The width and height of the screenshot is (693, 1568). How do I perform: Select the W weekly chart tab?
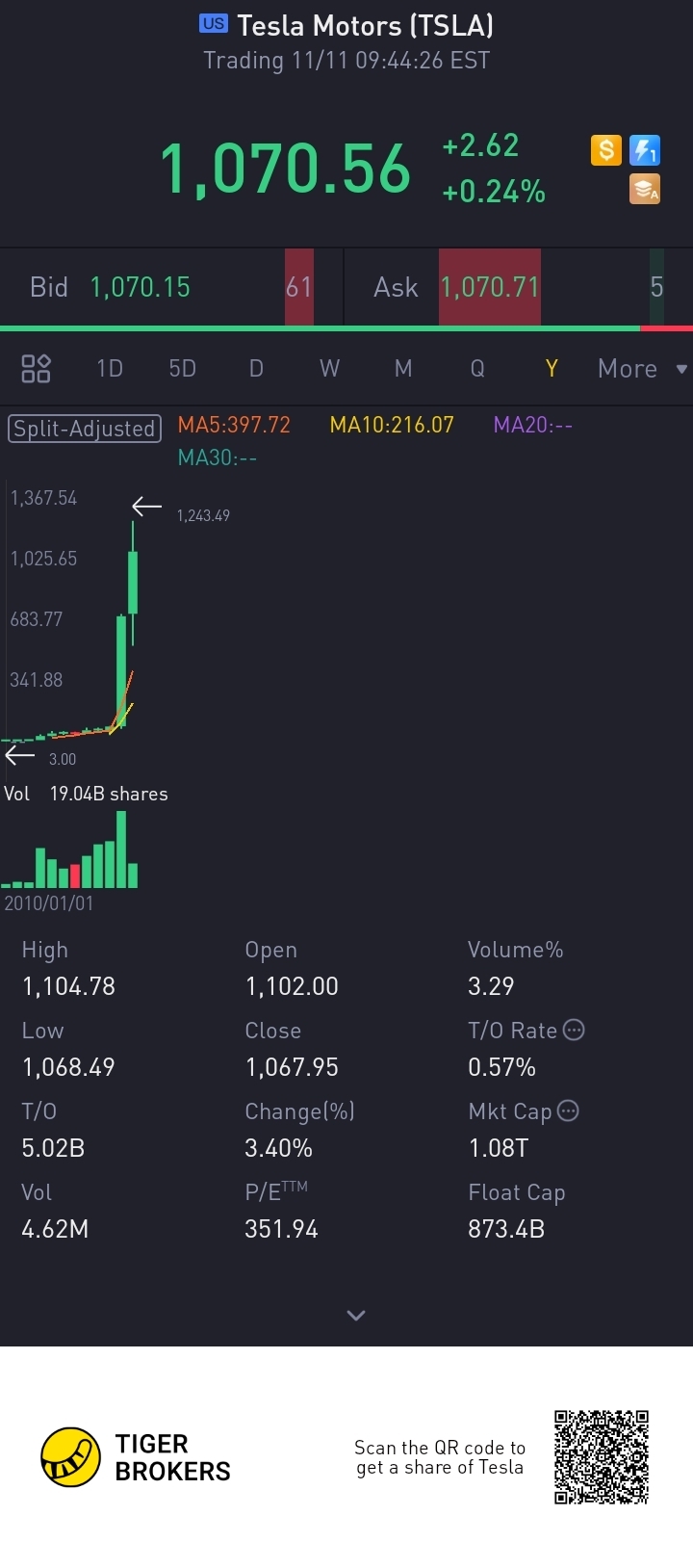pyautogui.click(x=329, y=368)
